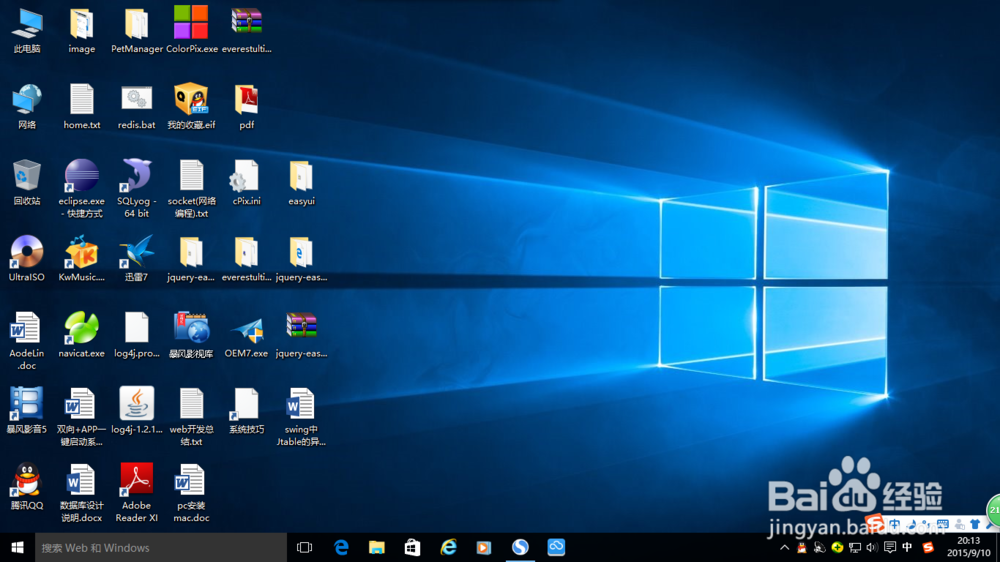Viewport: 1000px width, 562px height.
Task: Select the pdf folder icon
Action: tap(246, 107)
